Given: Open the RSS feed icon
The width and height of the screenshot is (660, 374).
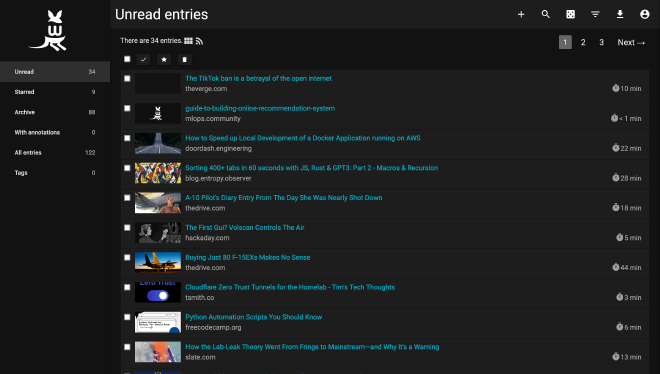Looking at the screenshot, I should point(200,41).
